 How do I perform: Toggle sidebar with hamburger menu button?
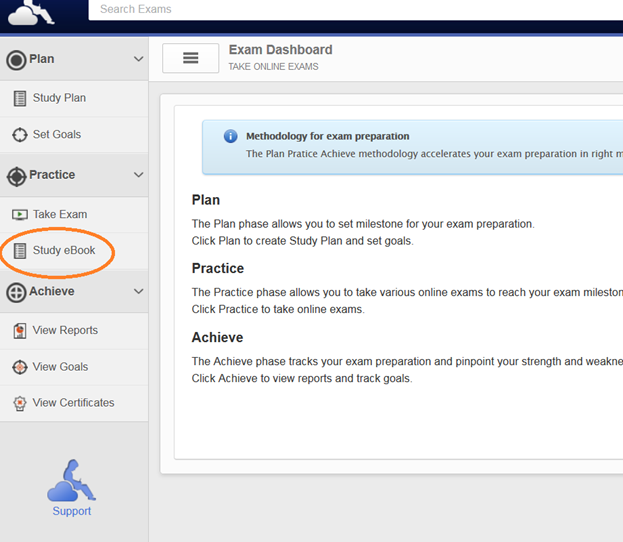pyautogui.click(x=190, y=58)
